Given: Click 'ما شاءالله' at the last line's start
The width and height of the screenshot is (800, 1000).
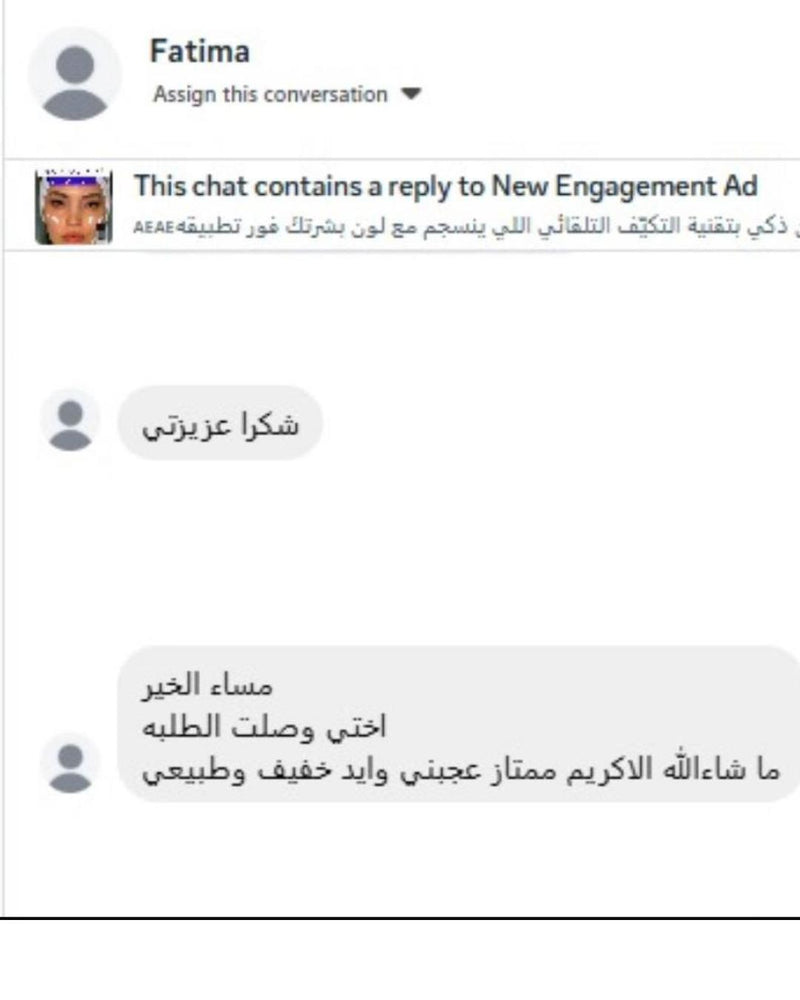Looking at the screenshot, I should point(721,769).
